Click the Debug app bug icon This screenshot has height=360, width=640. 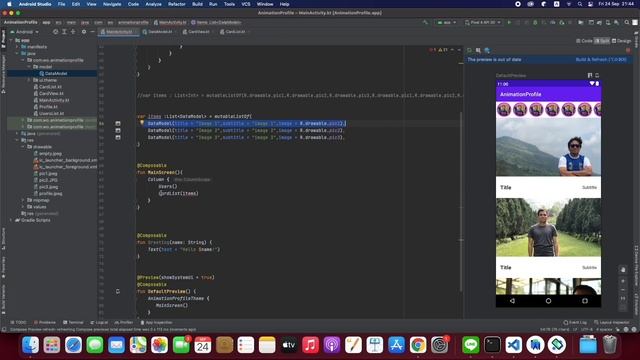[535, 22]
